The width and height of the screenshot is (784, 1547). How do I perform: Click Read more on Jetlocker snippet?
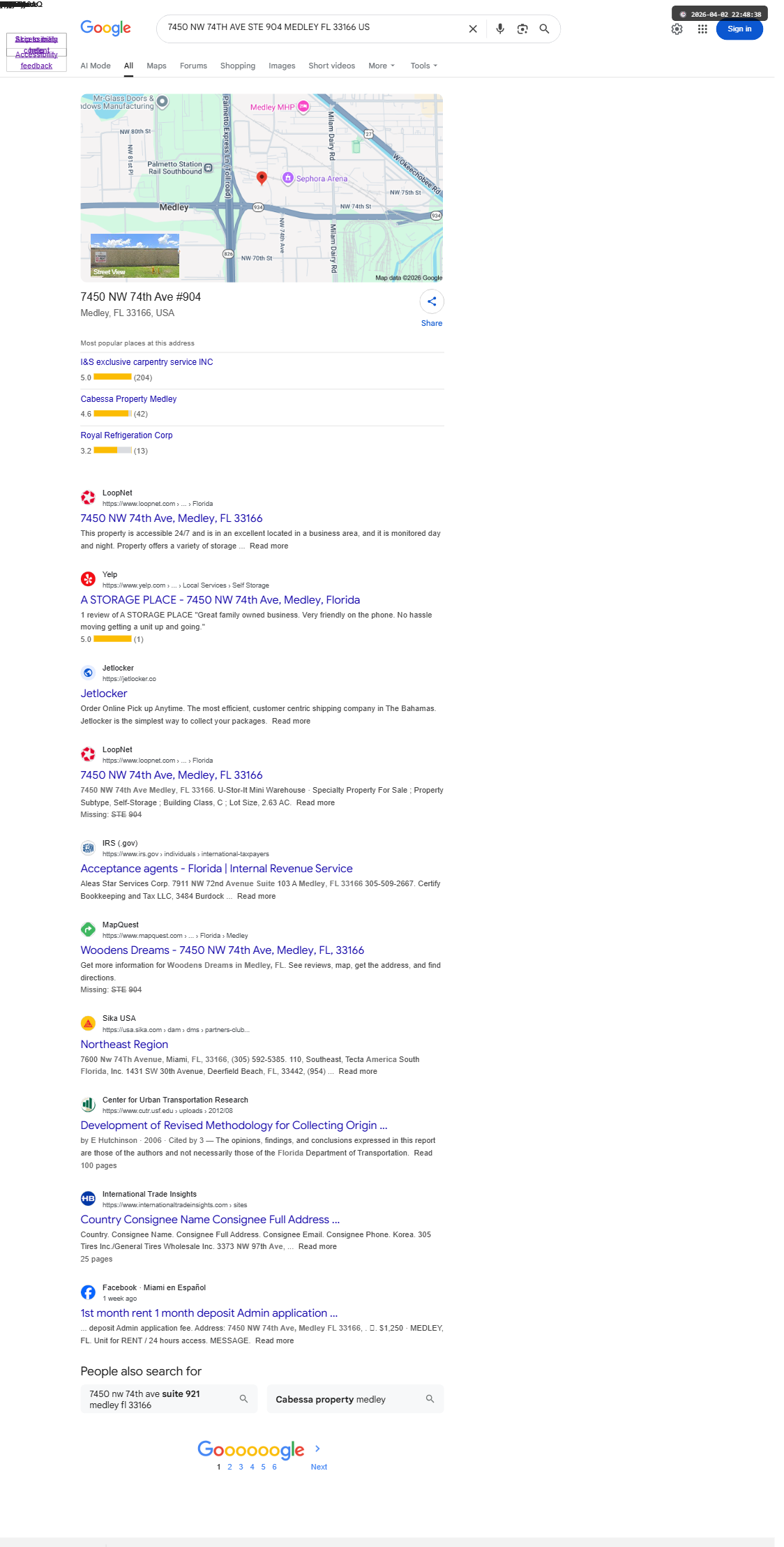tap(291, 722)
